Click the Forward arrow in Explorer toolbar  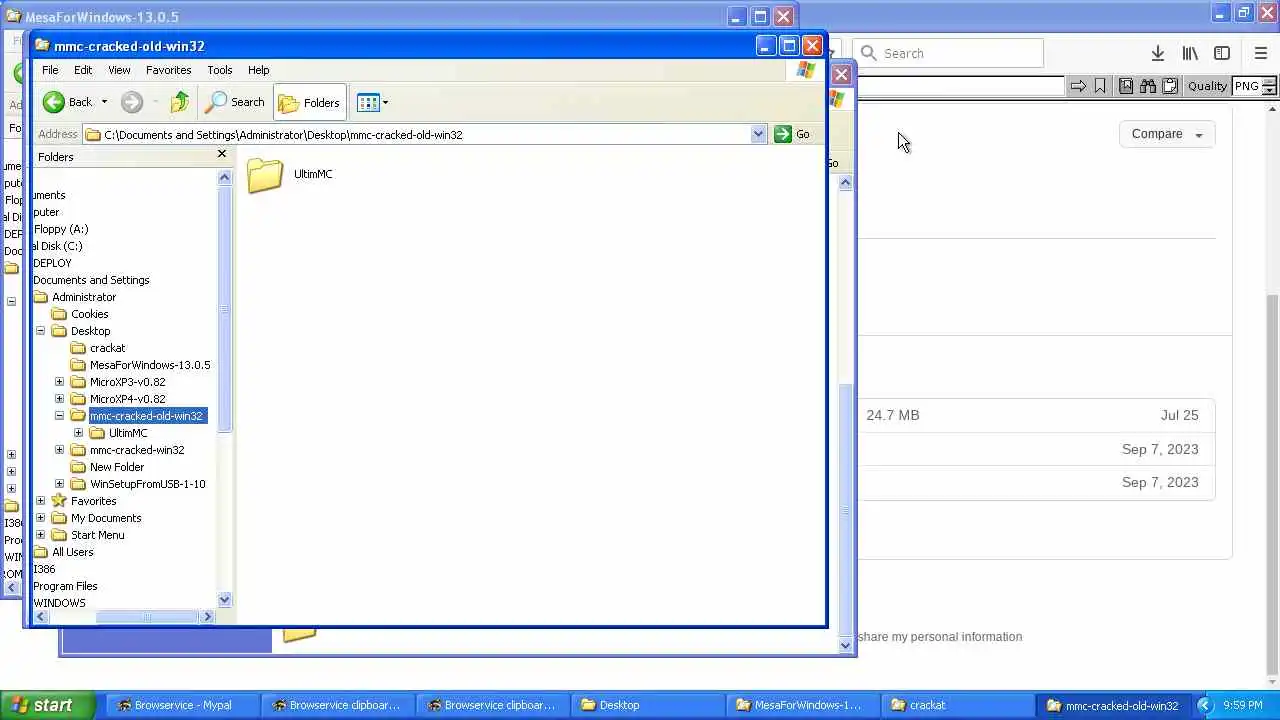tap(131, 102)
